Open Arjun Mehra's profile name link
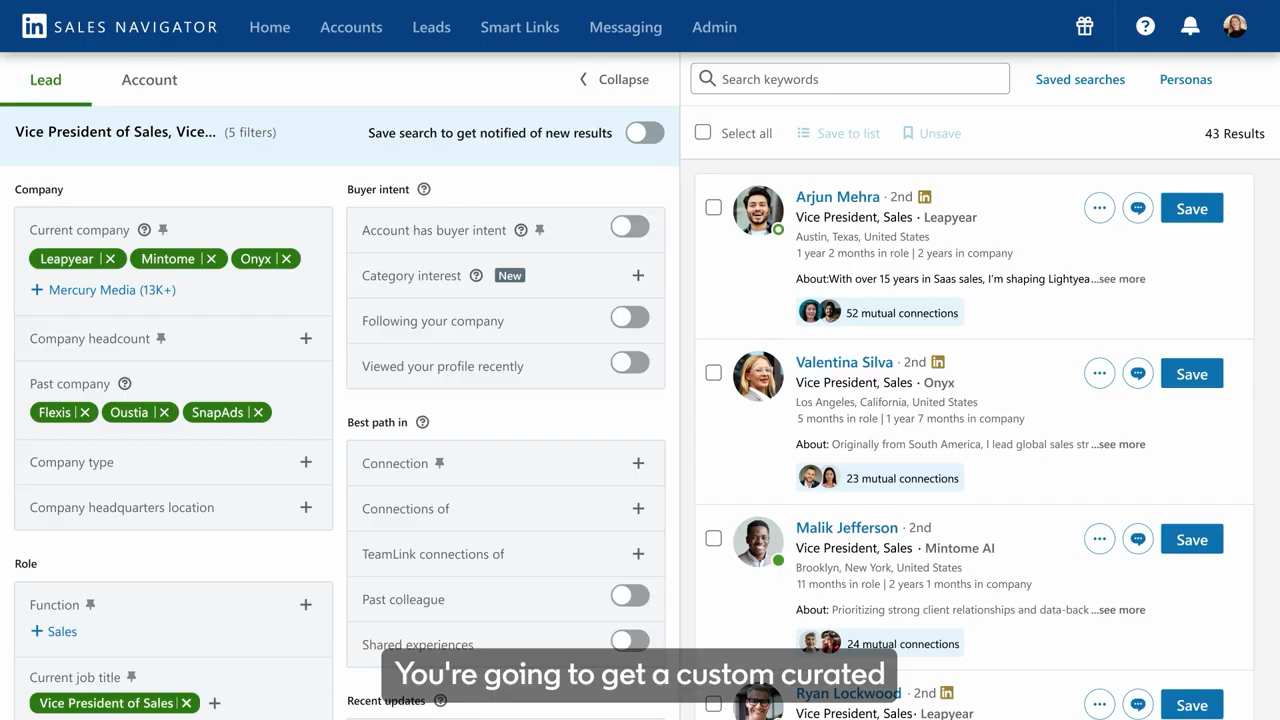 tap(838, 197)
